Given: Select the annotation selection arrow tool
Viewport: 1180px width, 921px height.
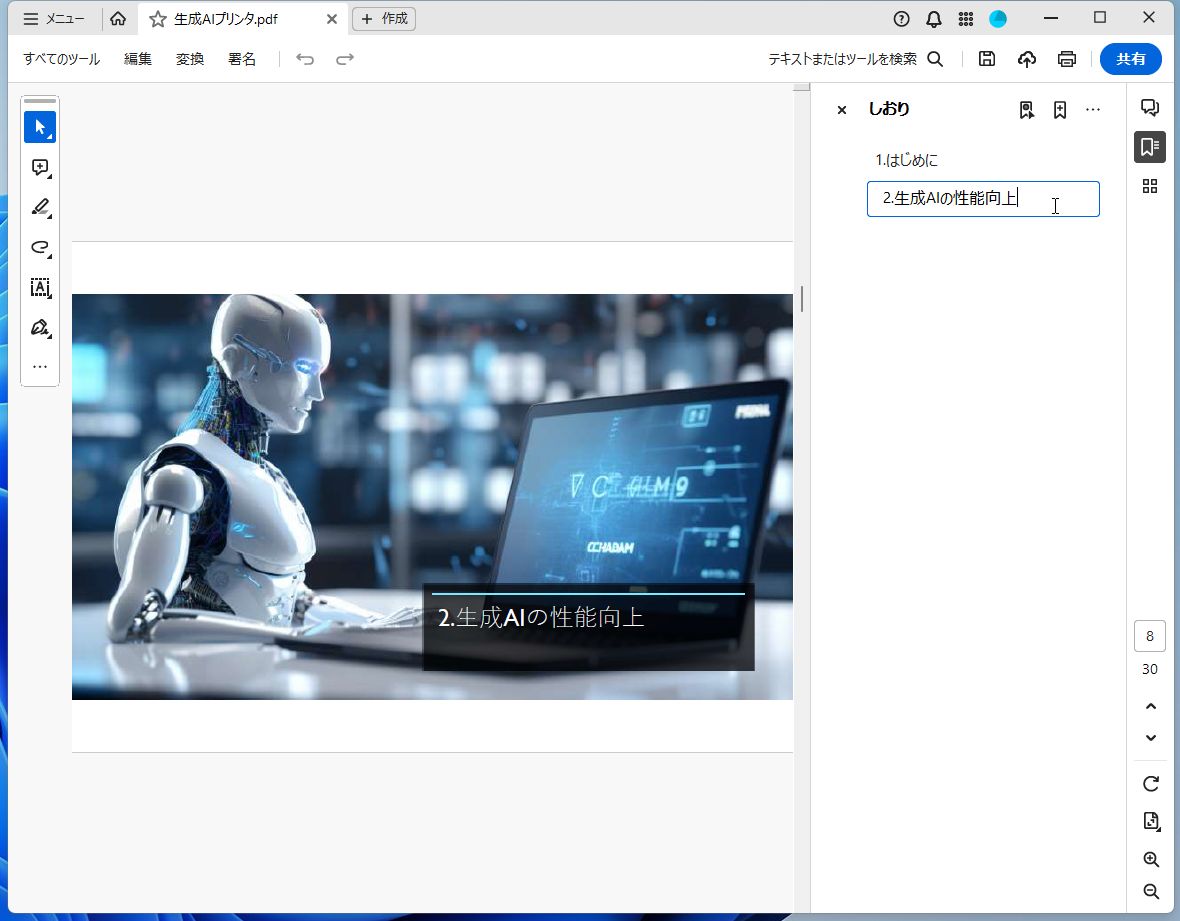Looking at the screenshot, I should (x=40, y=127).
